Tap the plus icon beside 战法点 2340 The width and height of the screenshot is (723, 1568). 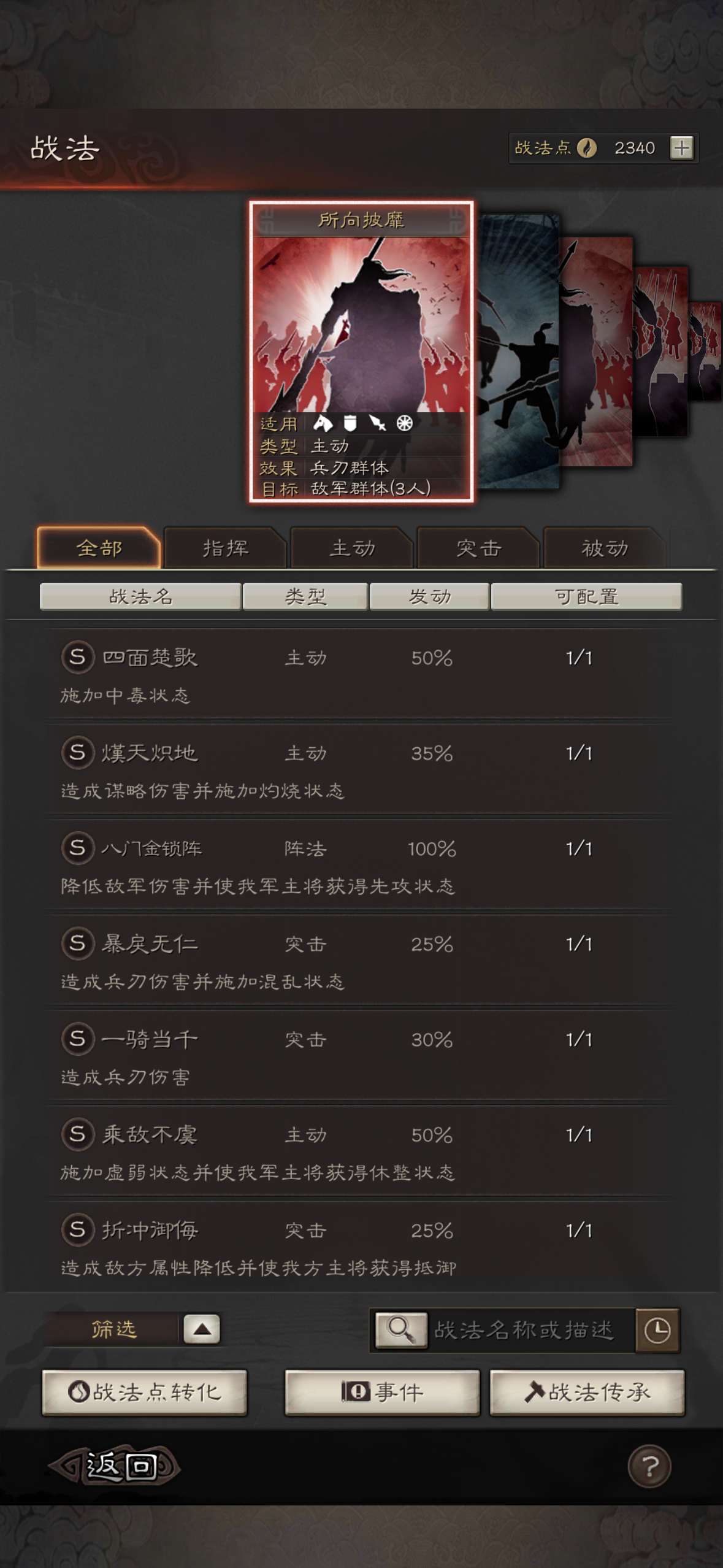point(681,148)
